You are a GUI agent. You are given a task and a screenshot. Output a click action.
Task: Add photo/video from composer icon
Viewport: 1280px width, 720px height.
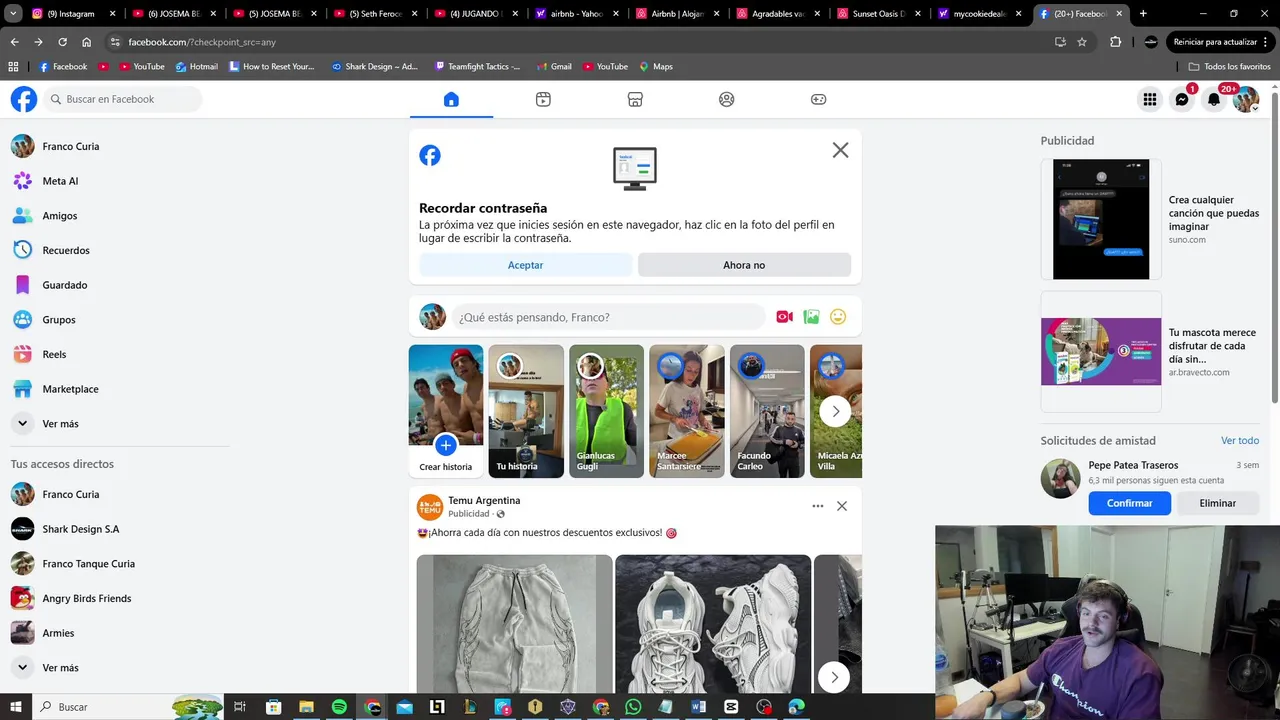tap(811, 317)
